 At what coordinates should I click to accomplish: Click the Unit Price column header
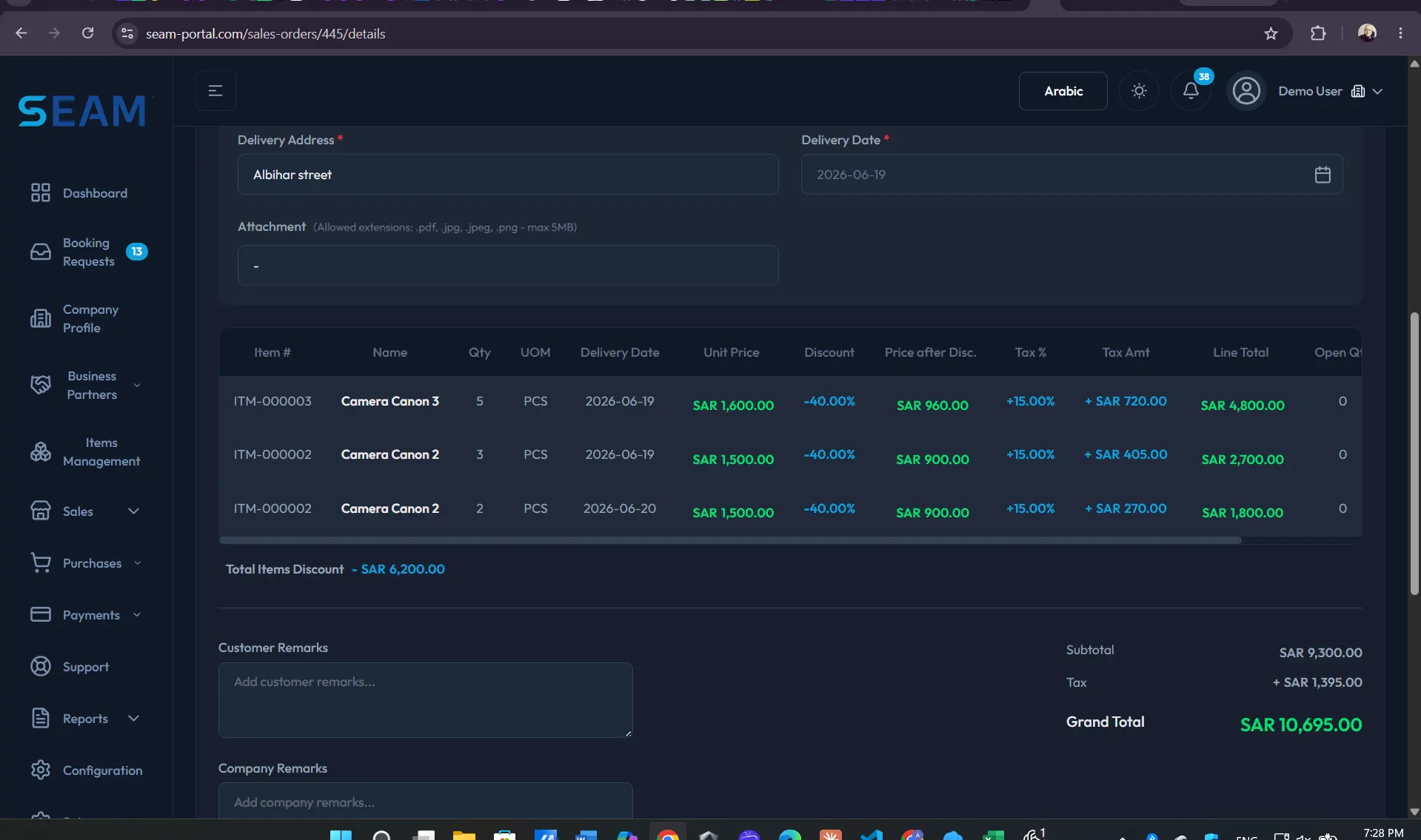731,352
